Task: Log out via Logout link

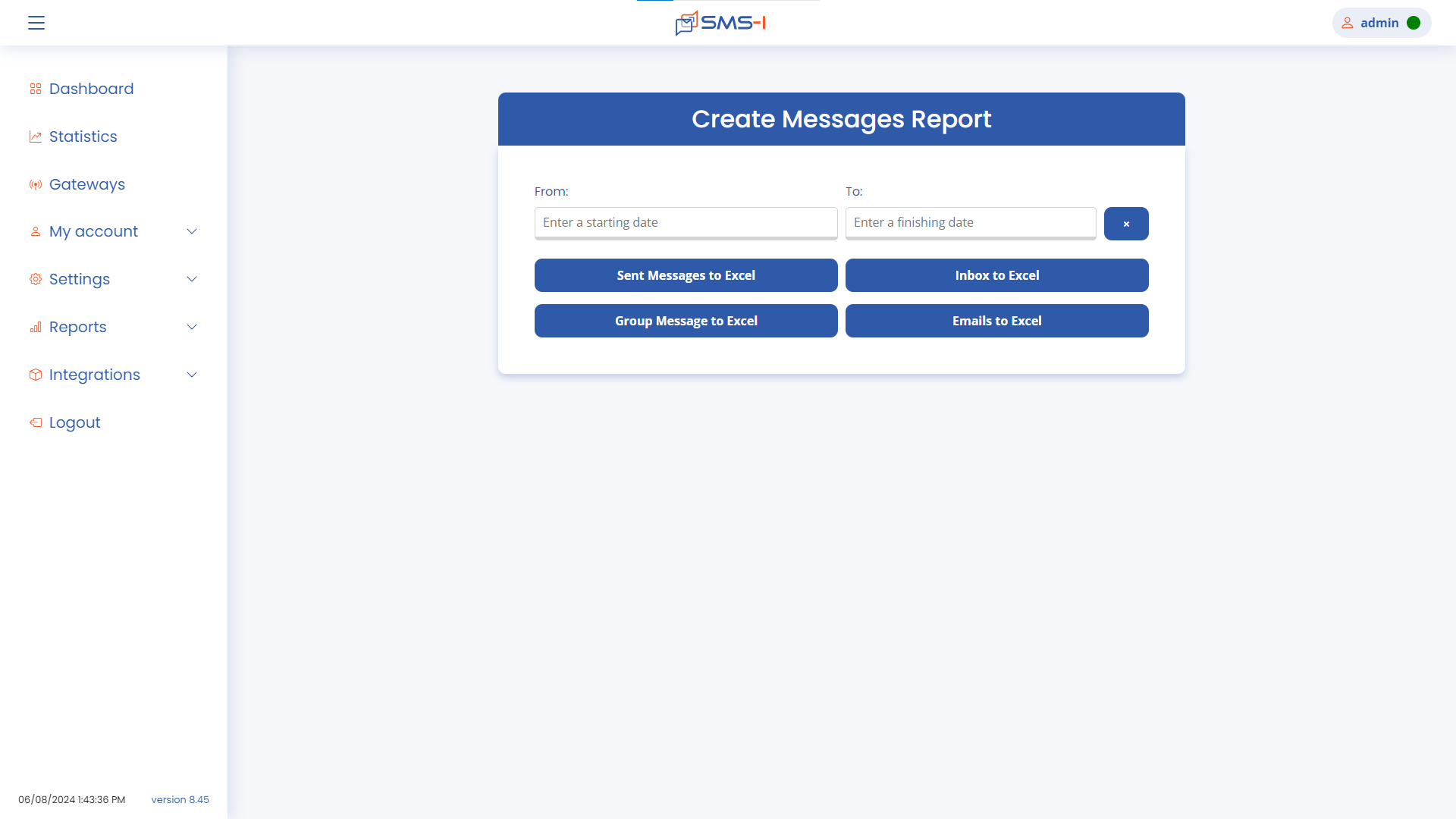Action: coord(74,422)
